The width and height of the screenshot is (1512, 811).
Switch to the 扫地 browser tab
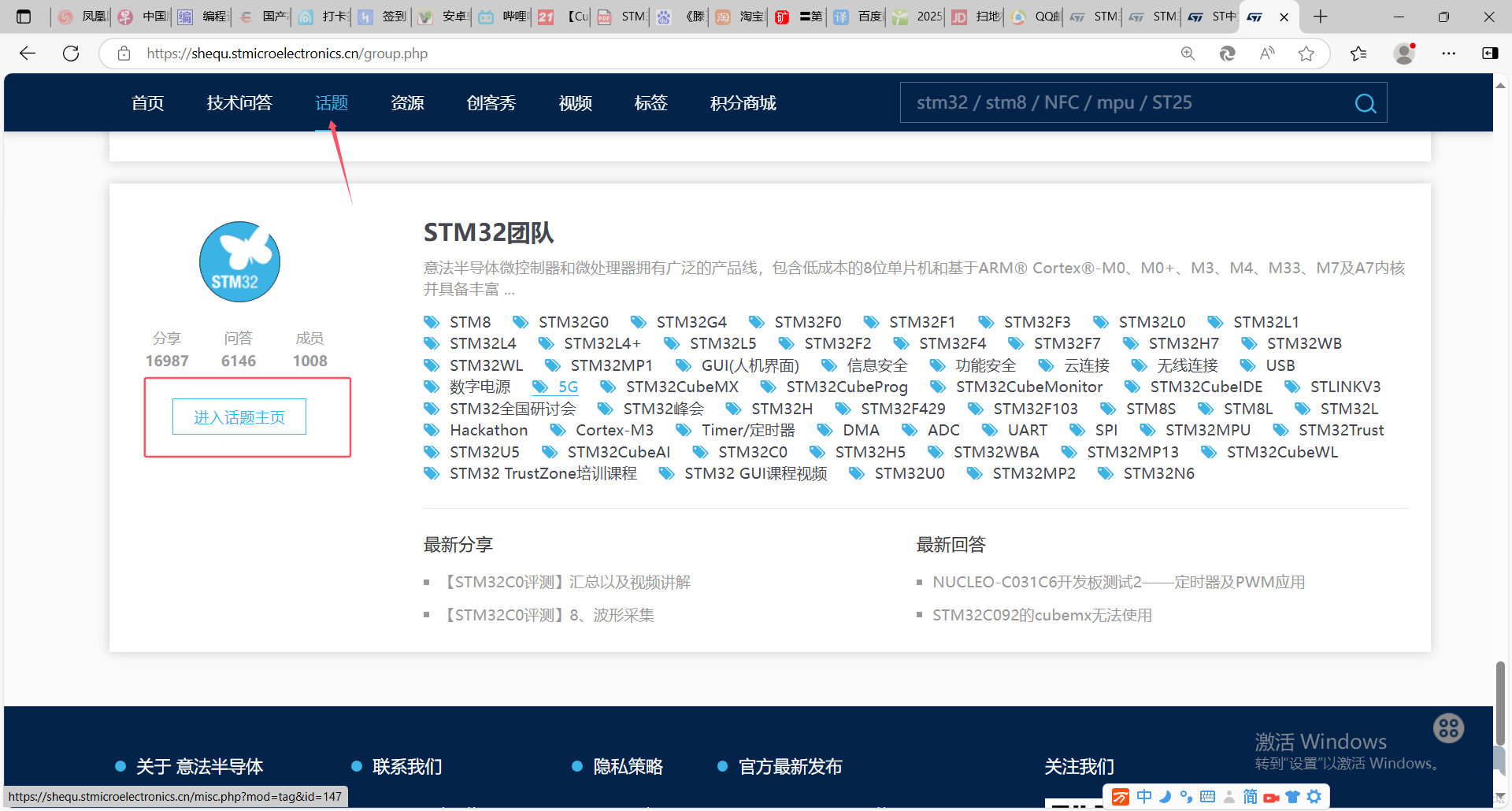click(x=975, y=17)
